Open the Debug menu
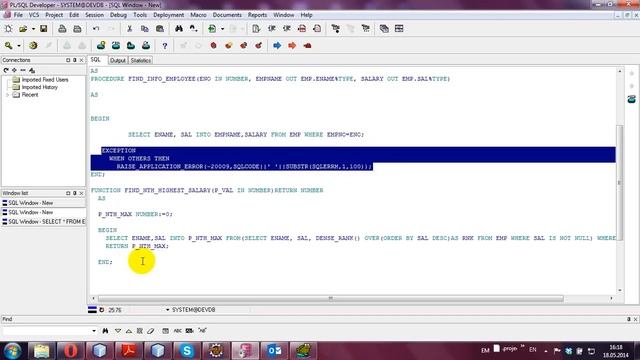Screen dimensions: 640x360 tap(118, 15)
